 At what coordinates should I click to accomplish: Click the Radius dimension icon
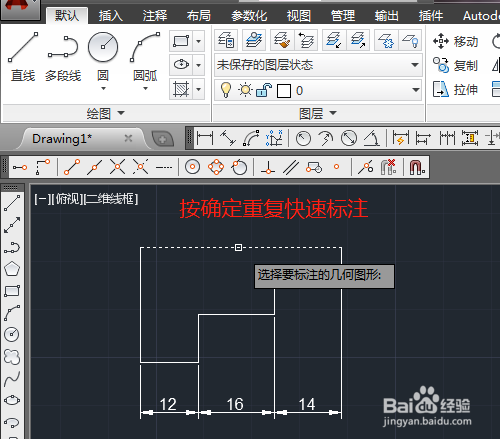[x=303, y=138]
